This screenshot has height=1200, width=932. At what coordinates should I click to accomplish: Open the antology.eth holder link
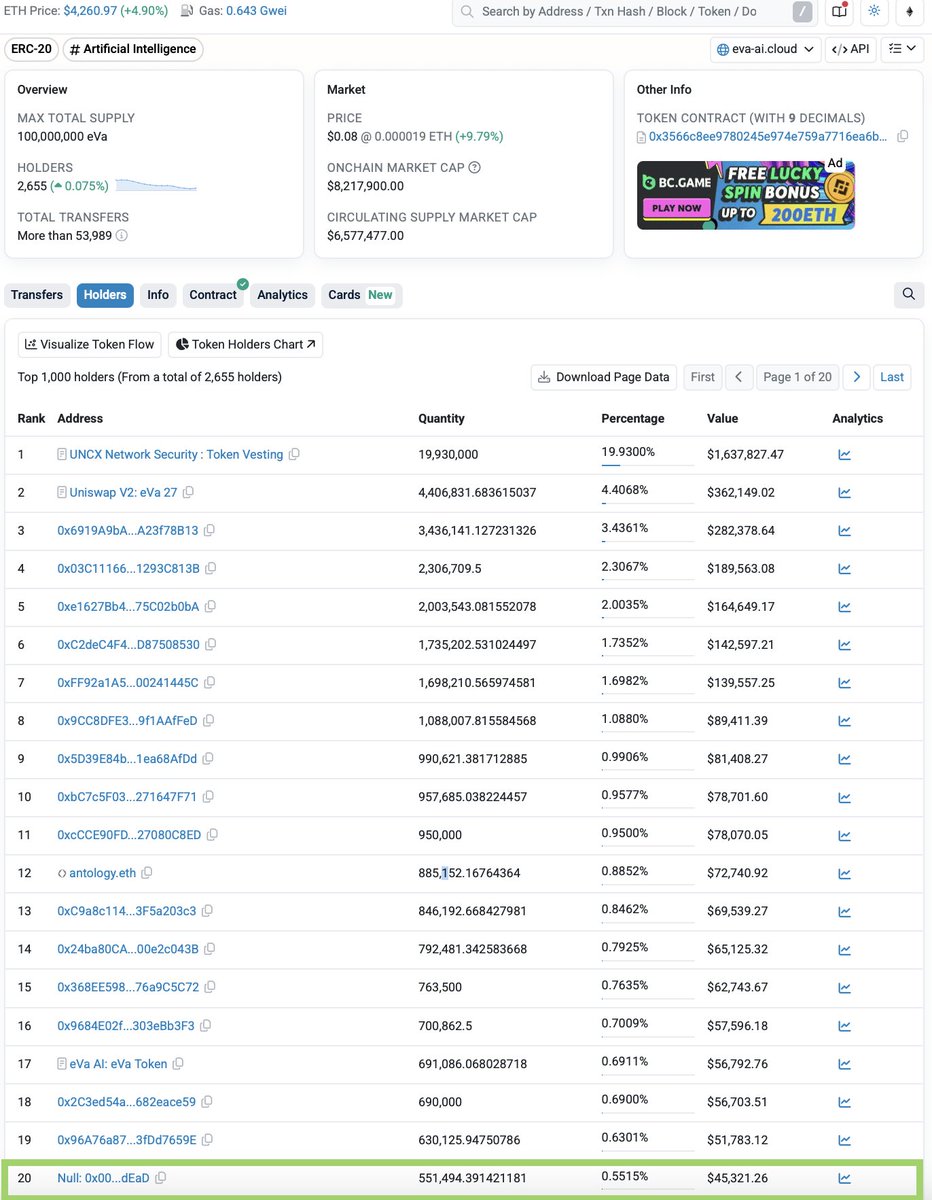point(103,873)
